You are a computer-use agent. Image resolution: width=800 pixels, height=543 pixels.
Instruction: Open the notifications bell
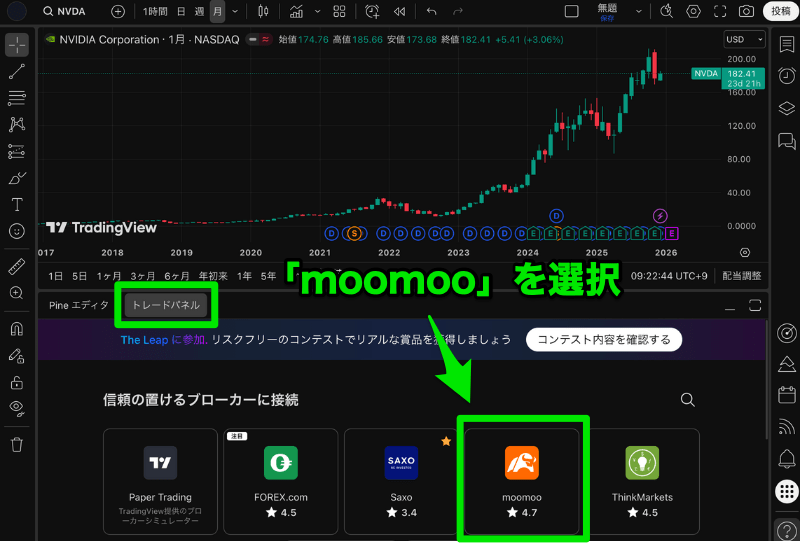pyautogui.click(x=787, y=459)
